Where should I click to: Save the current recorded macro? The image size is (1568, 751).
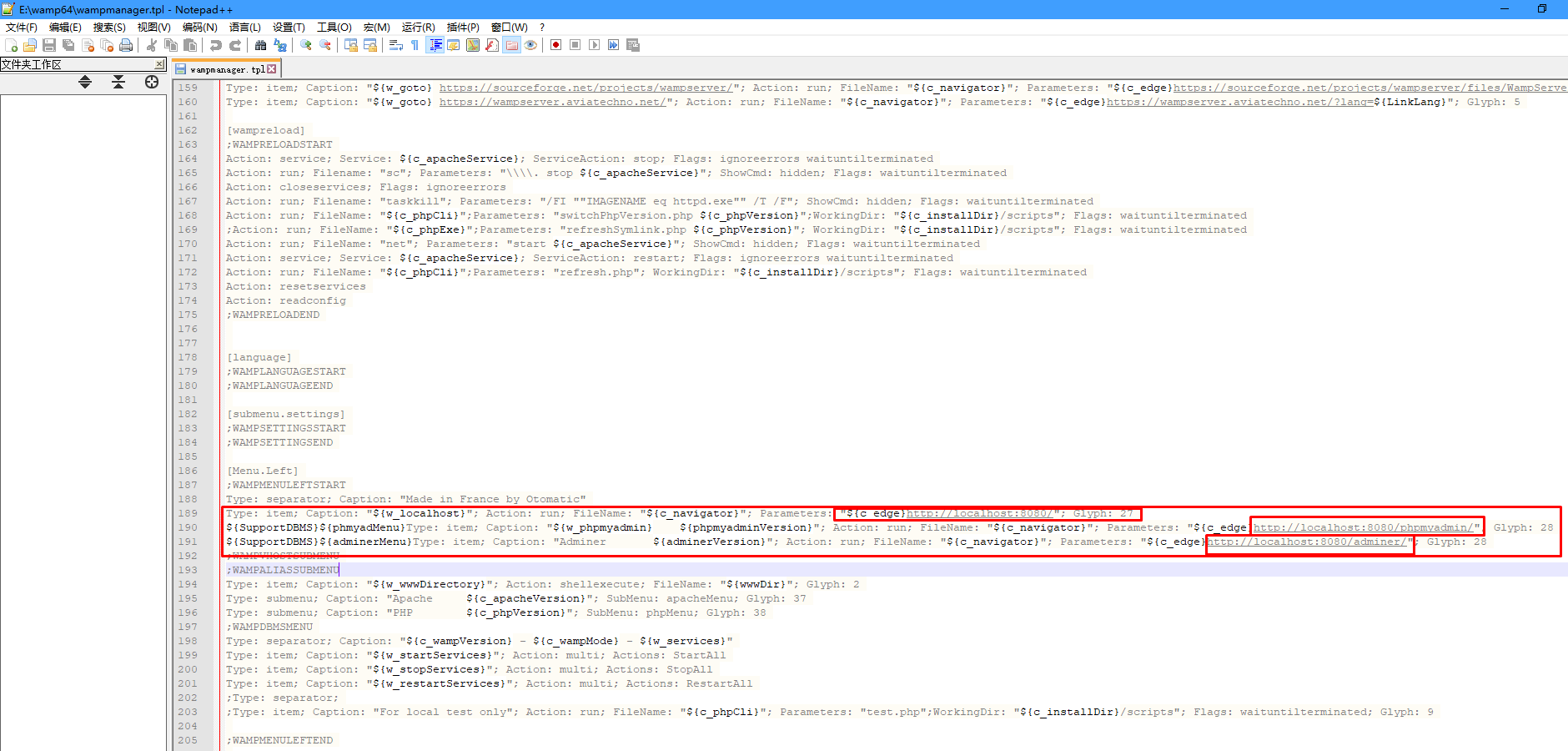coord(633,45)
